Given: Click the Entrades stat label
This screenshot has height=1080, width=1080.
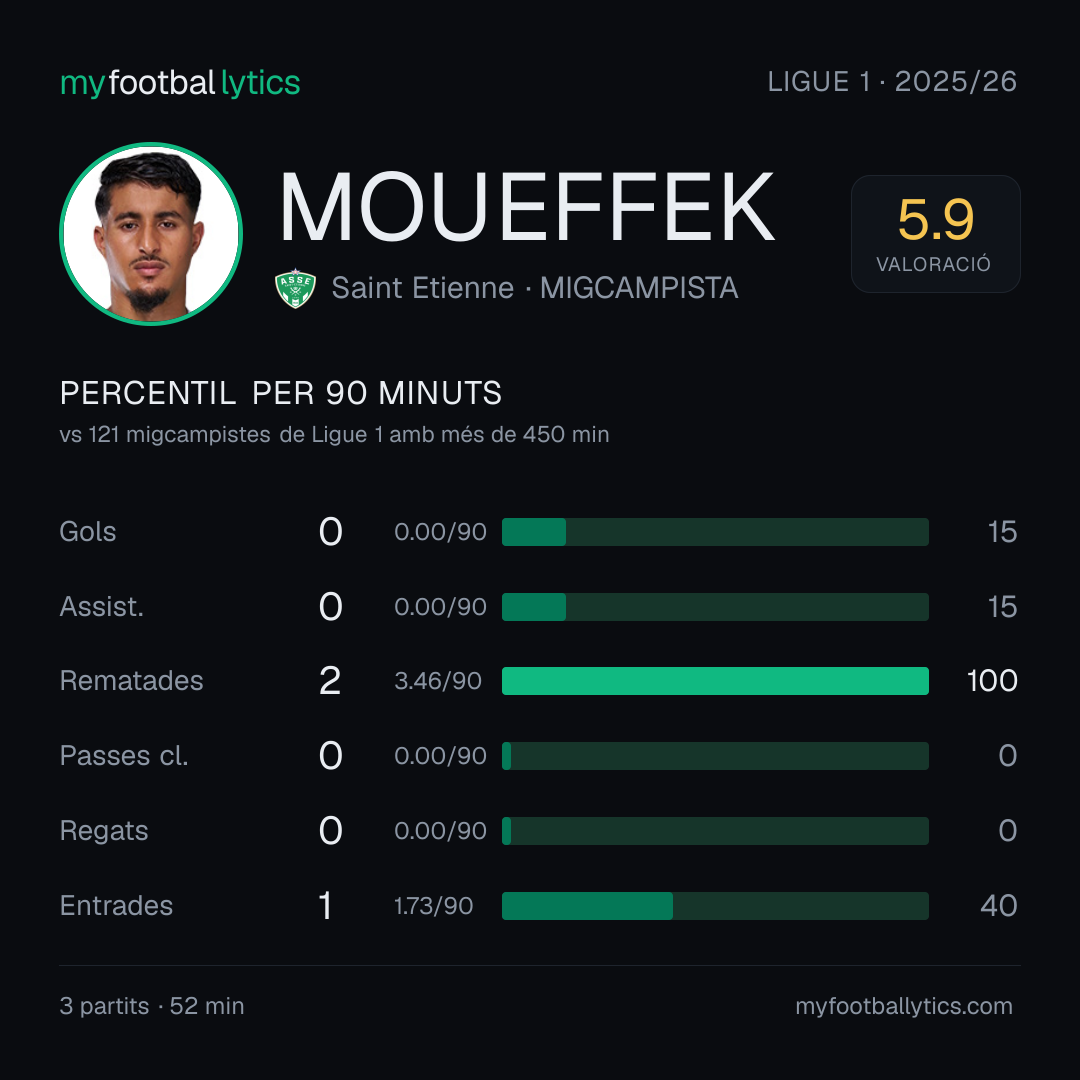Looking at the screenshot, I should tap(116, 906).
